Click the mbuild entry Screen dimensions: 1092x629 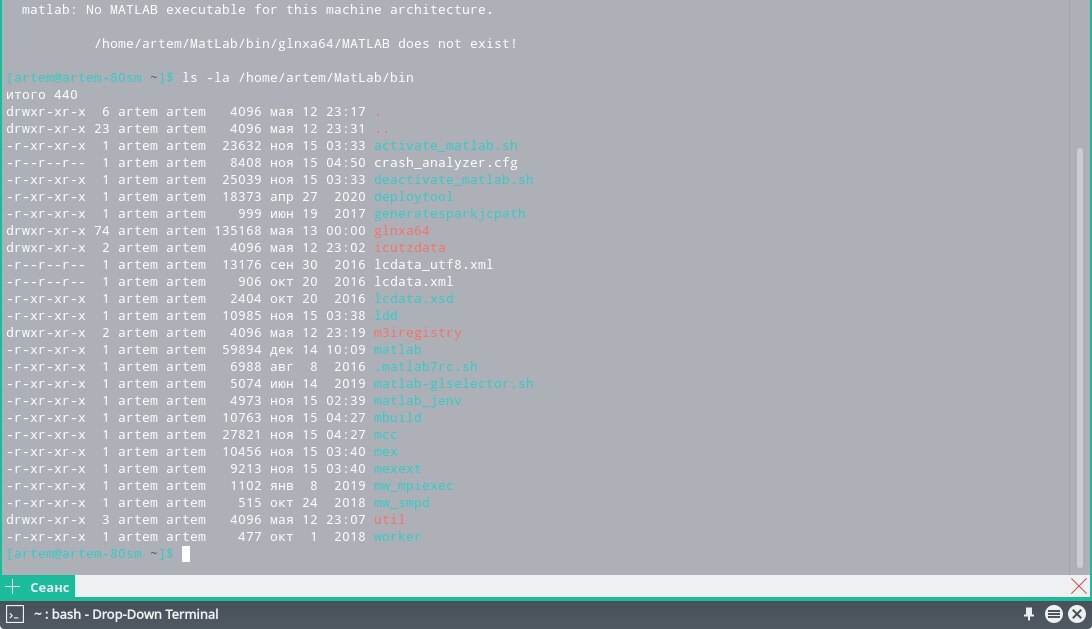(398, 418)
